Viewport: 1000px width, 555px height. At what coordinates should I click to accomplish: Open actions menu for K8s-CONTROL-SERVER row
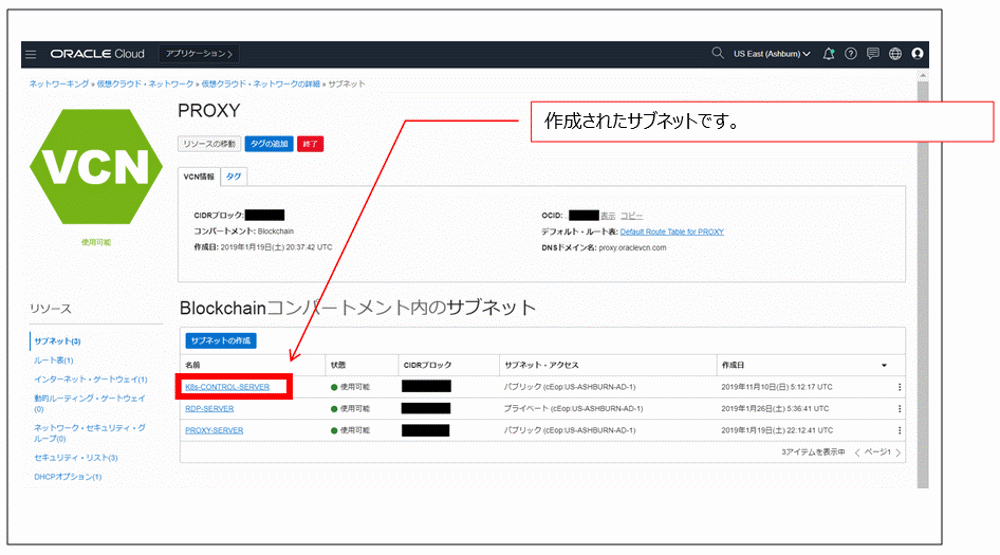coord(899,387)
